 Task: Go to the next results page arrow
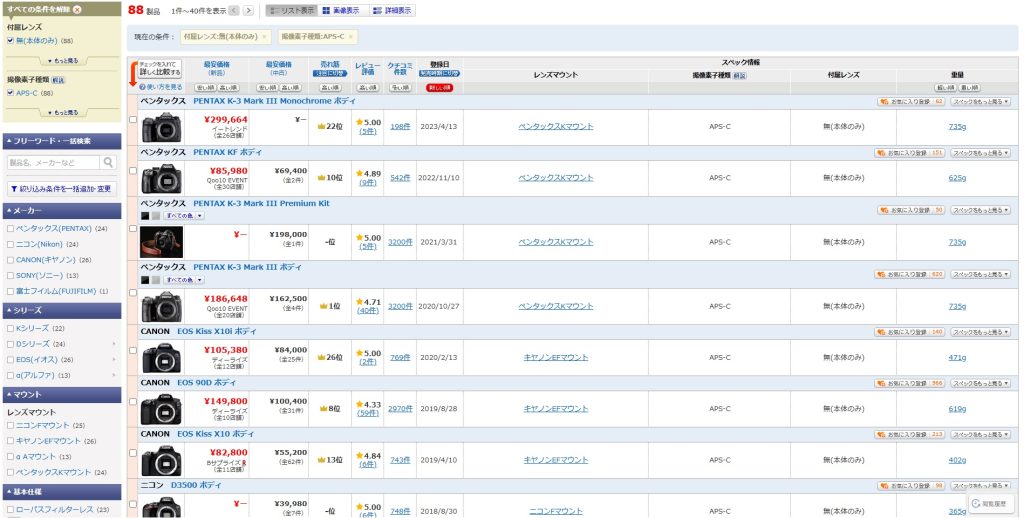point(248,10)
